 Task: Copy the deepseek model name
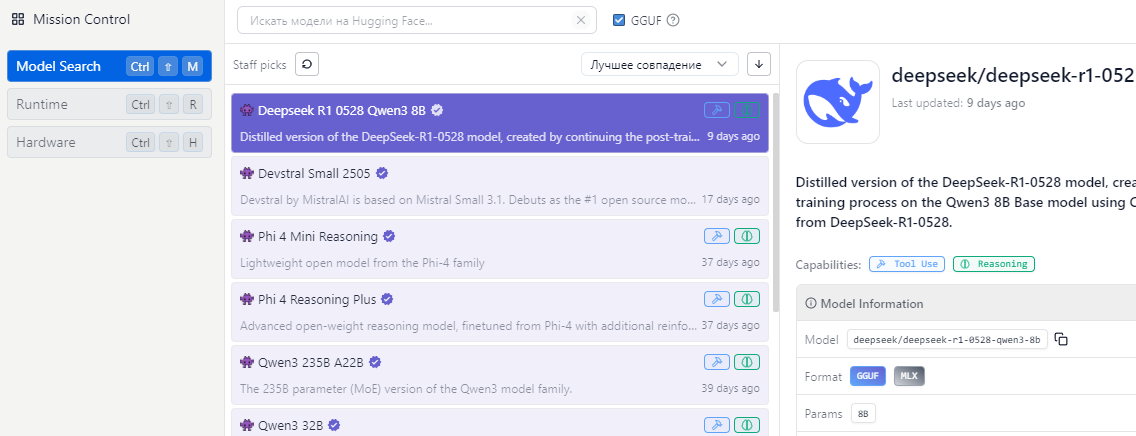point(1062,339)
